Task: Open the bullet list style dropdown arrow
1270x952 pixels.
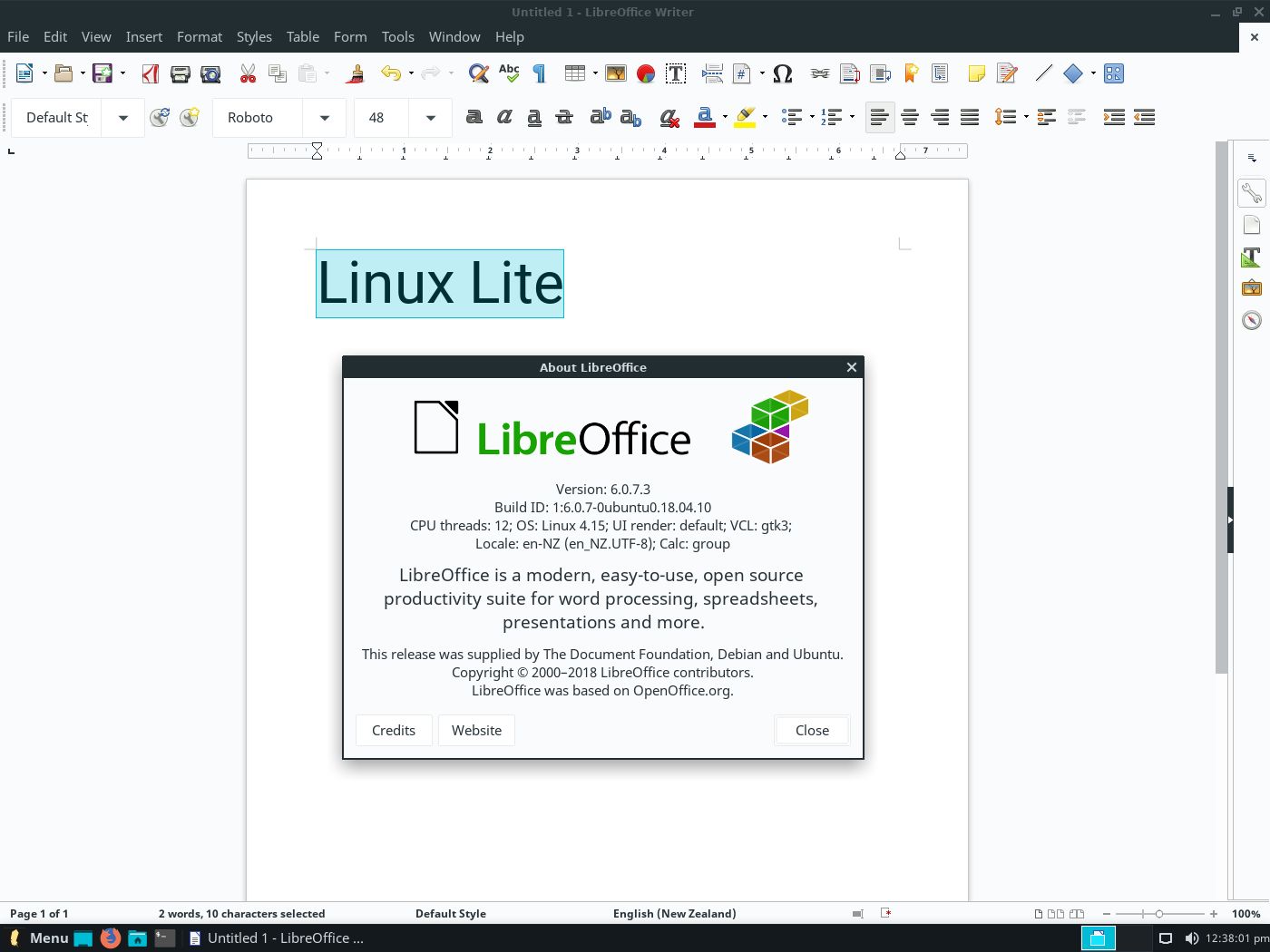Action: tap(812, 117)
